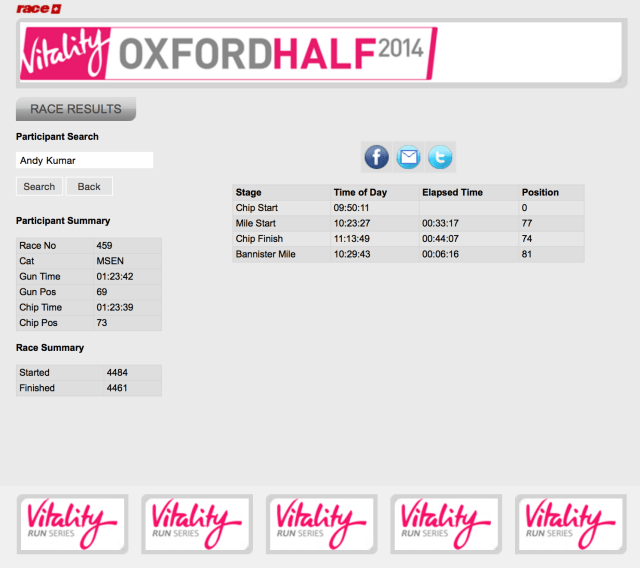Click the Chip Finish stage row
This screenshot has height=568, width=640.
click(x=408, y=239)
